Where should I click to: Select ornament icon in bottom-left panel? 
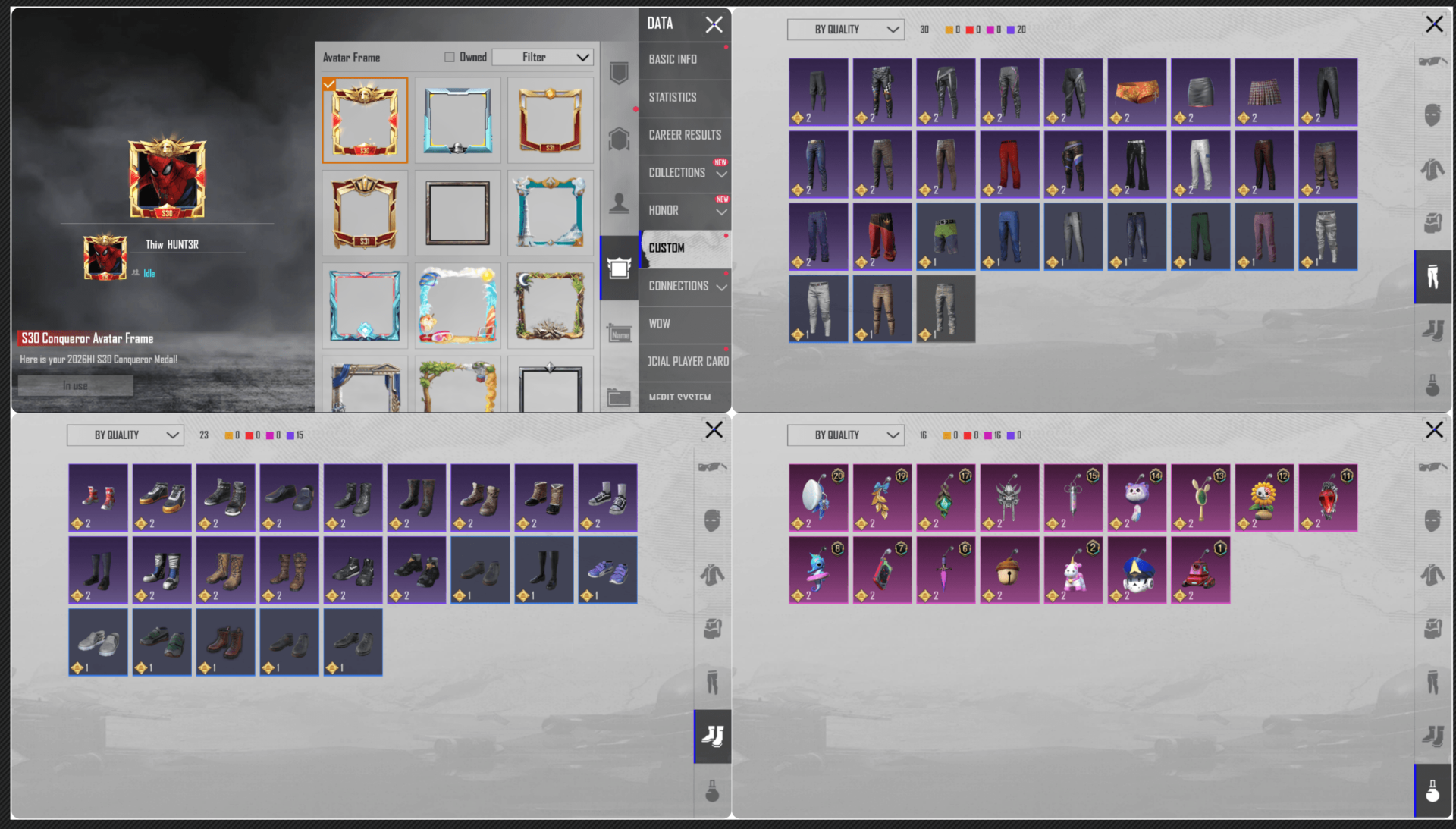712,791
